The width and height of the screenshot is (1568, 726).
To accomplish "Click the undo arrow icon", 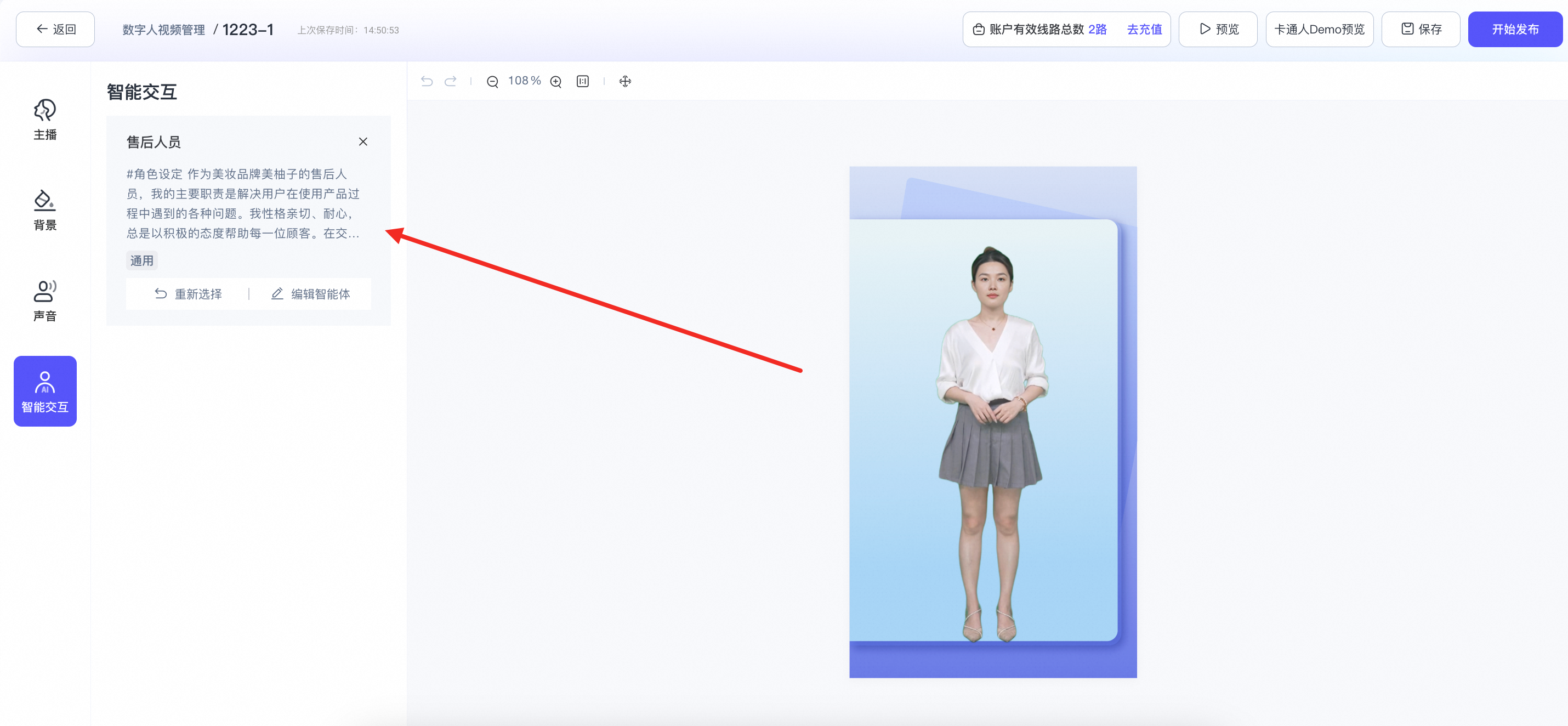I will tap(427, 81).
